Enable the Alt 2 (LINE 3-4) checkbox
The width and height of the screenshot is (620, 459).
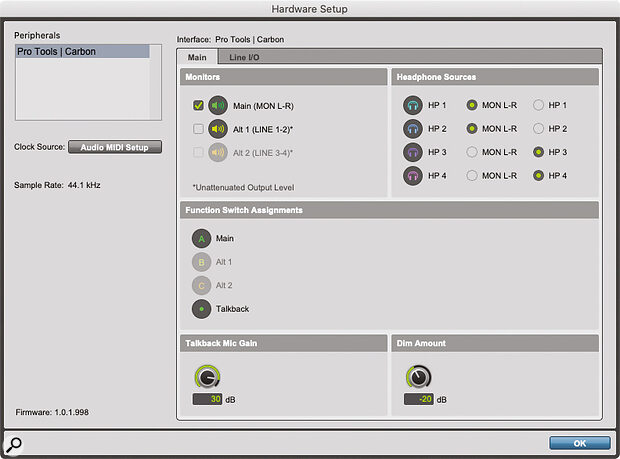[198, 153]
